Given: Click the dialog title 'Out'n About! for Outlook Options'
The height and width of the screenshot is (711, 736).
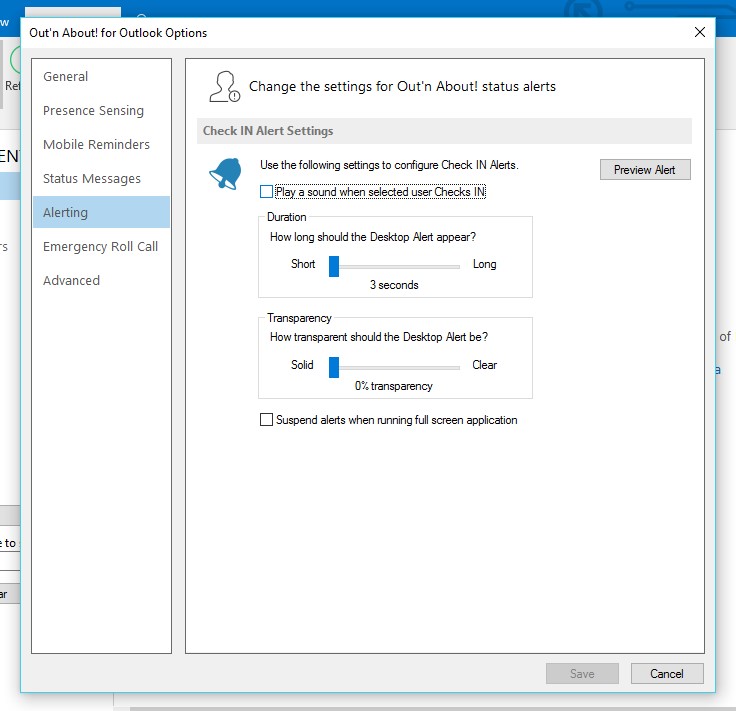Looking at the screenshot, I should point(118,33).
